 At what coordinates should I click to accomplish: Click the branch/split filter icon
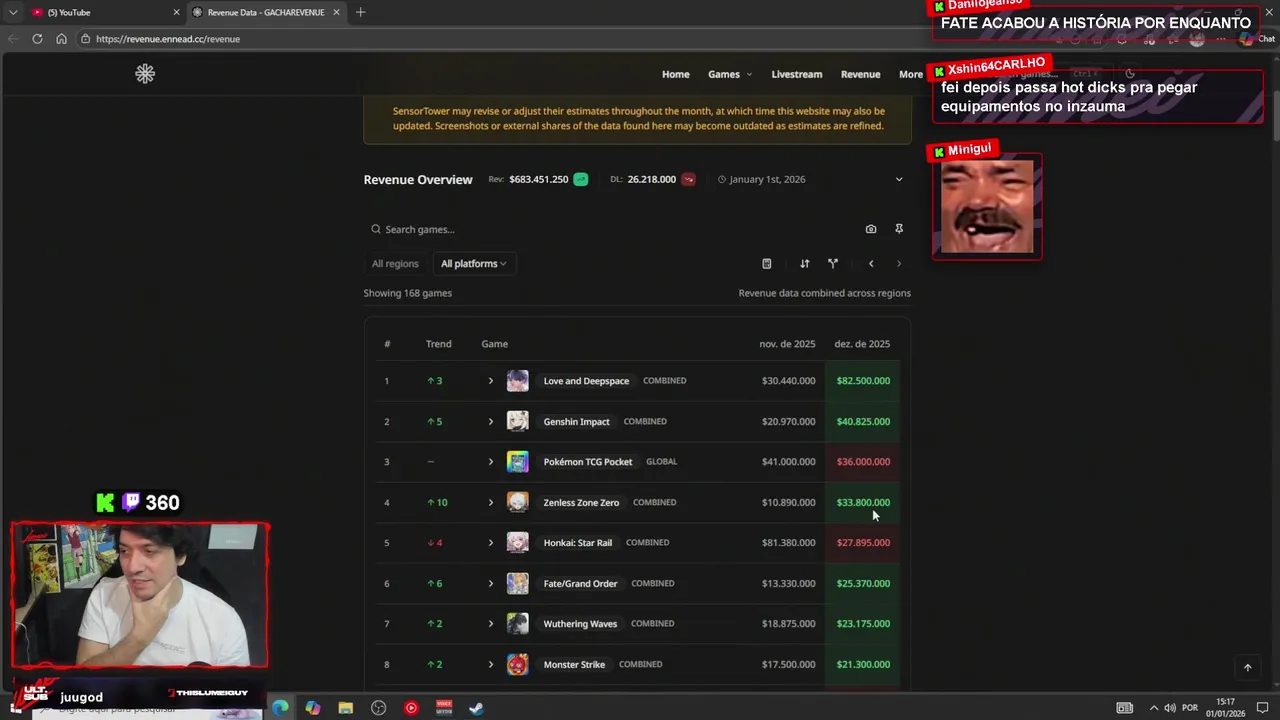click(x=832, y=264)
